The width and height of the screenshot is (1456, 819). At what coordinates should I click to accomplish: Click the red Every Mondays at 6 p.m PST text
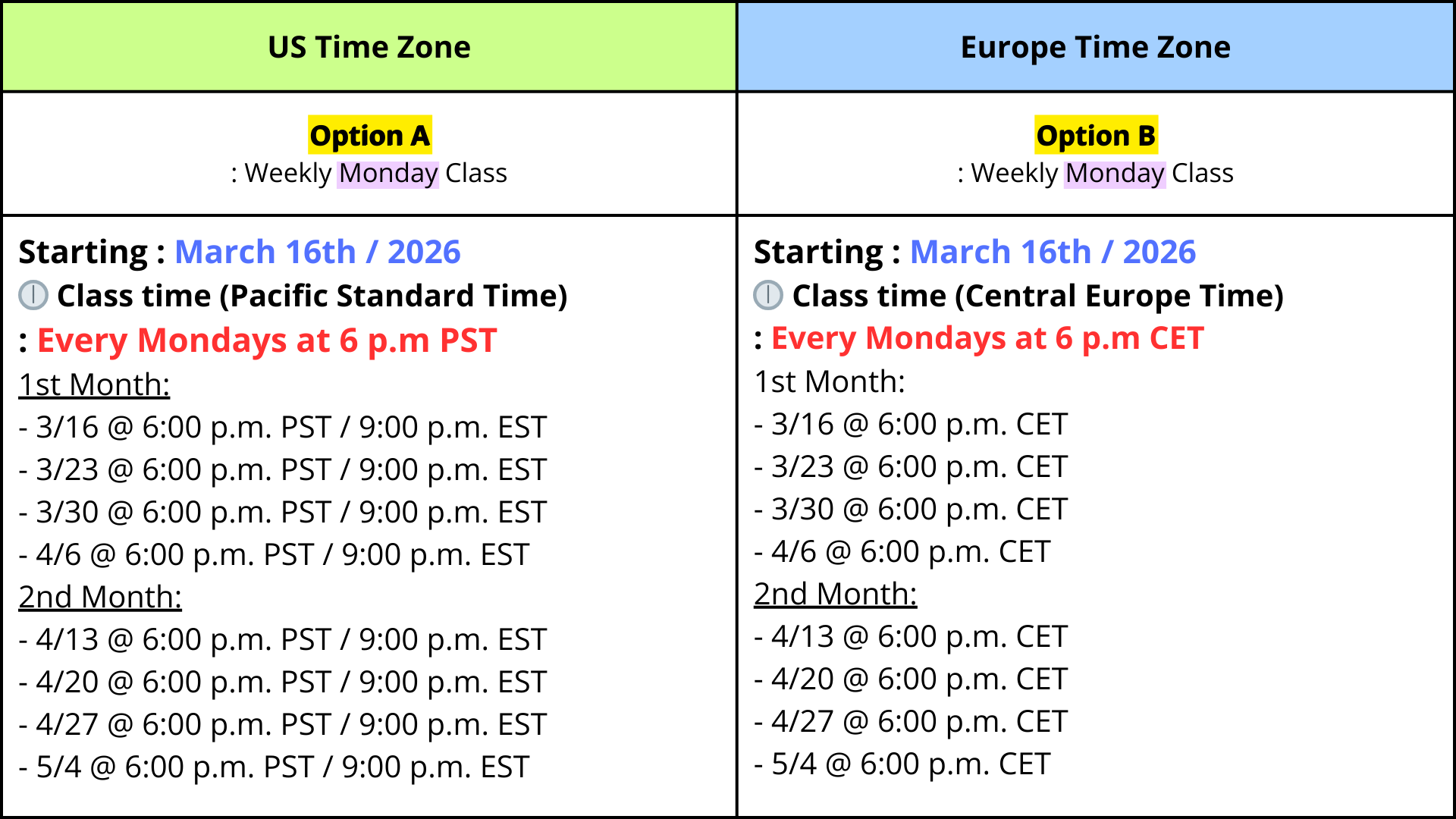[267, 340]
